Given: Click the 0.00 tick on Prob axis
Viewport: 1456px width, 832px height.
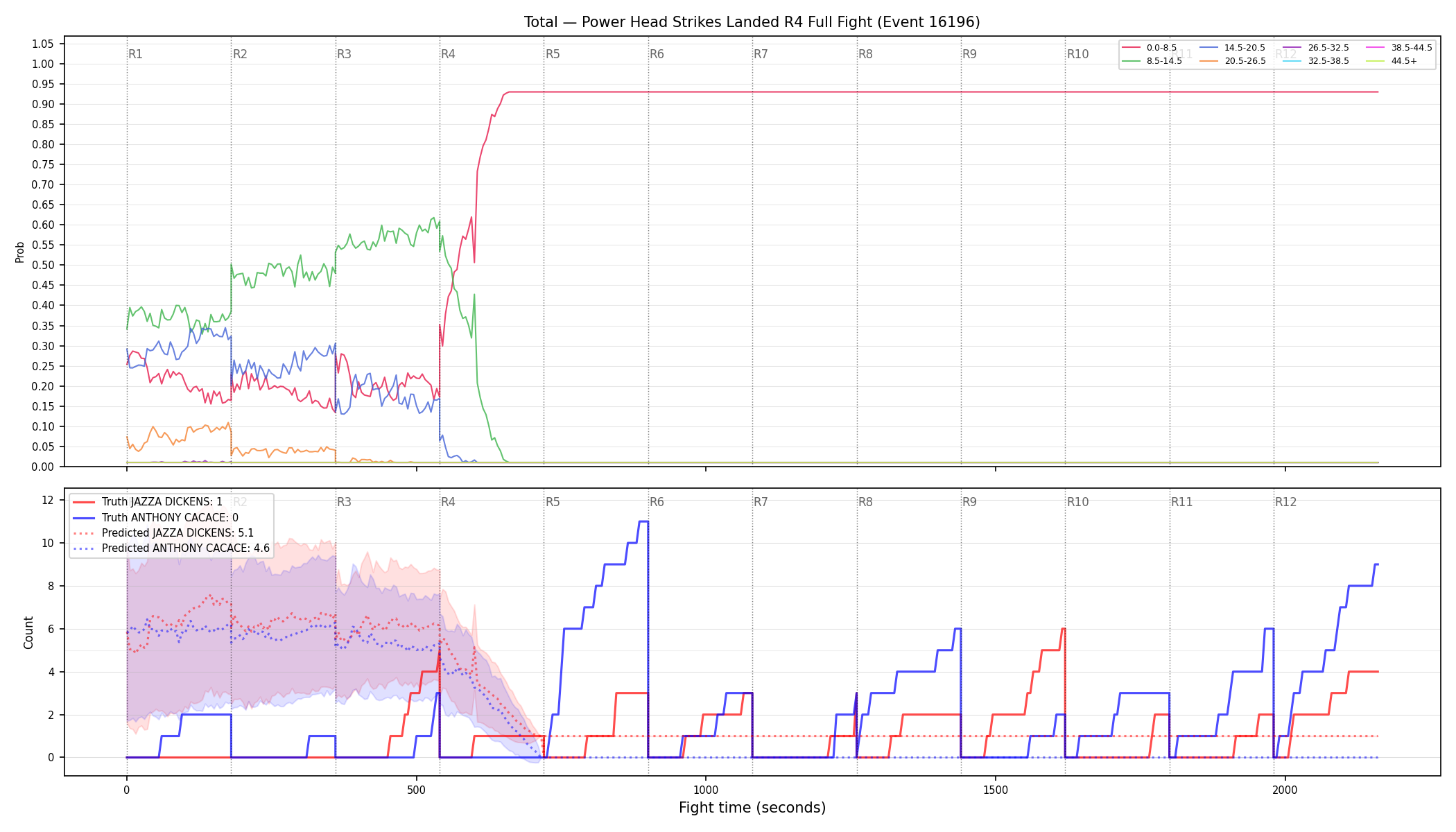Looking at the screenshot, I should (43, 467).
